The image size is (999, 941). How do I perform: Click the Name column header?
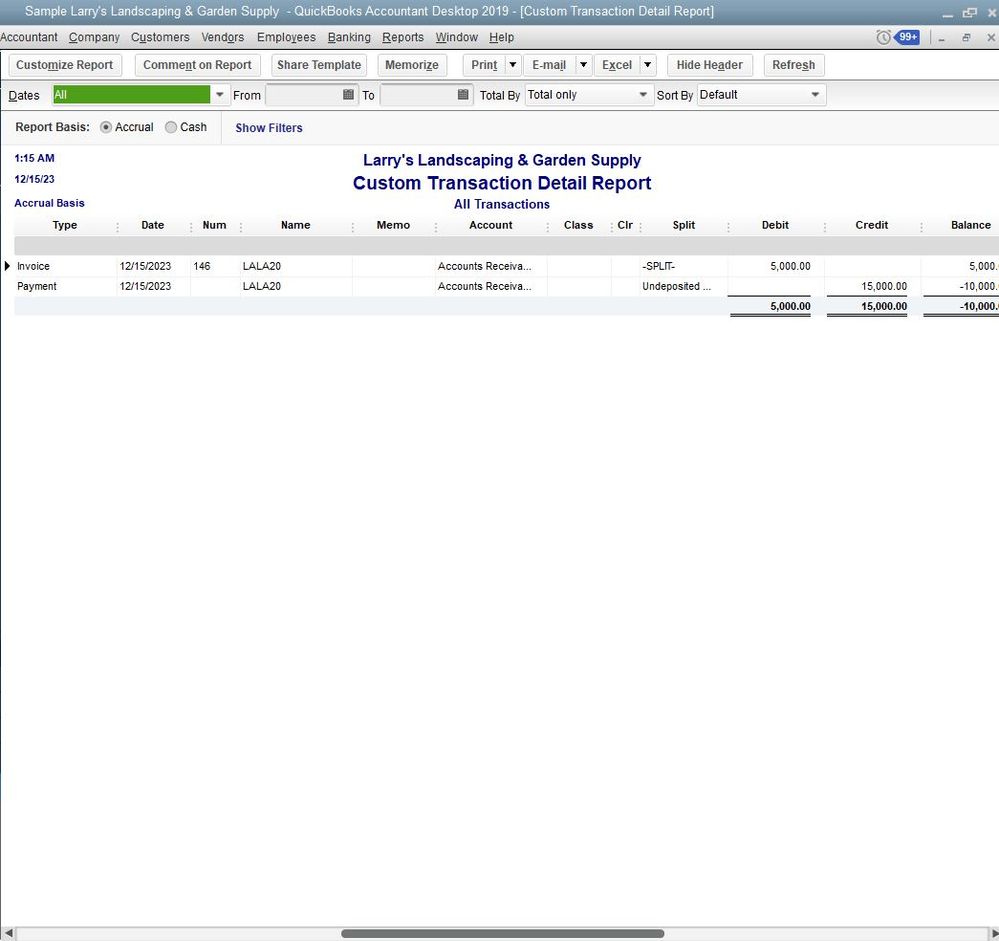pos(296,225)
